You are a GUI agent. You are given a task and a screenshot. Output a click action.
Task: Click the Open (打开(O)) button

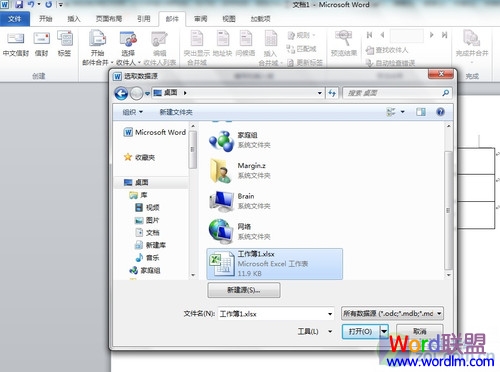[x=360, y=331]
